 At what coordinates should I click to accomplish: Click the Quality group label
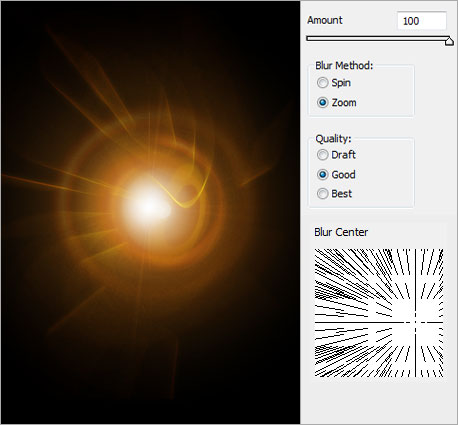[x=333, y=138]
